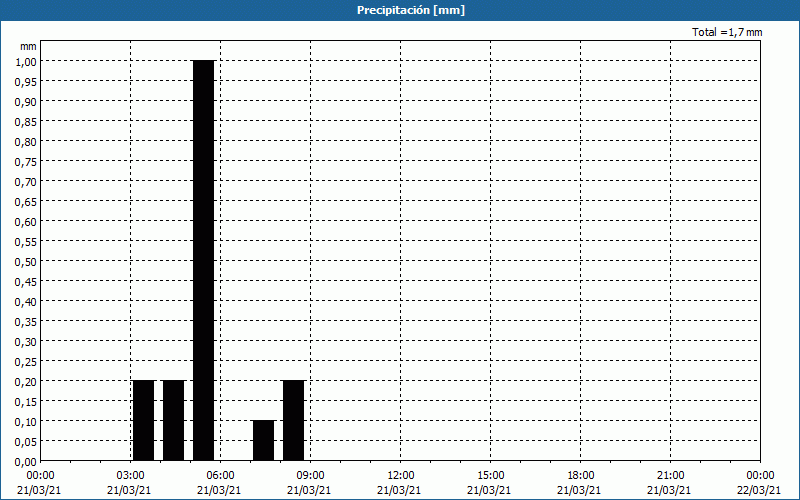Click the 'Precipitación [mm]' chart title
Screen dimensions: 800x500
pos(411,10)
